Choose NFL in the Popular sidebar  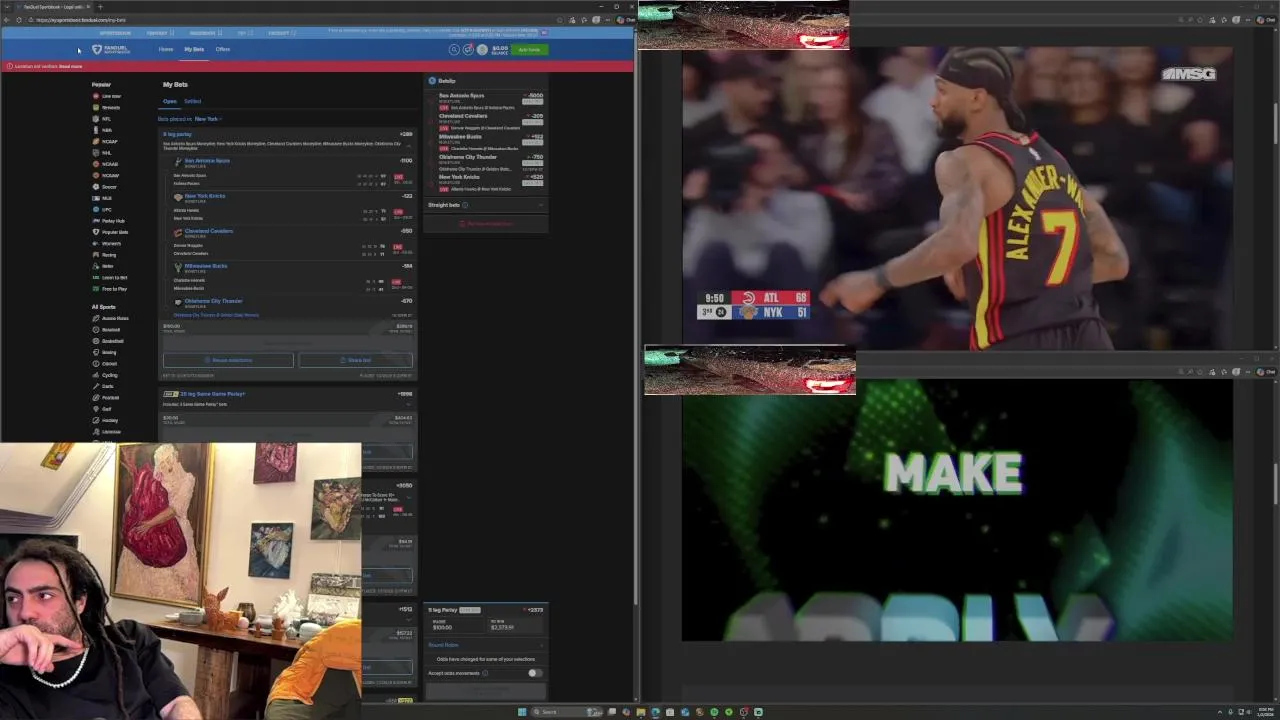point(102,119)
